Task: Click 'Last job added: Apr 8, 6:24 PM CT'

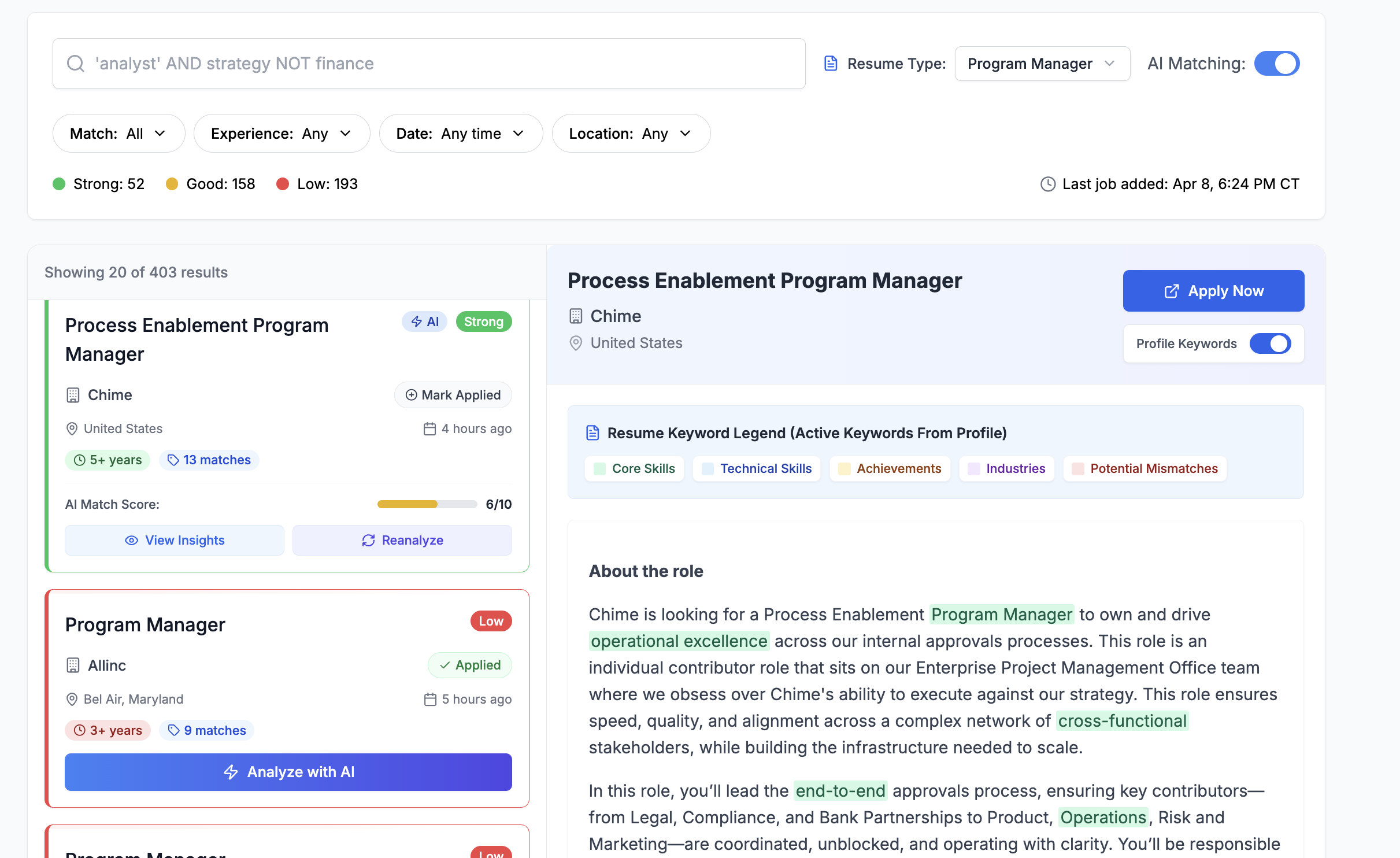Action: [1180, 184]
